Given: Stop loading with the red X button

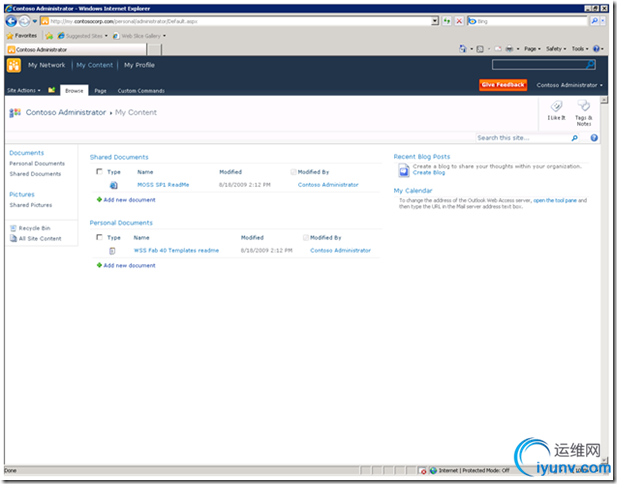Looking at the screenshot, I should [459, 21].
